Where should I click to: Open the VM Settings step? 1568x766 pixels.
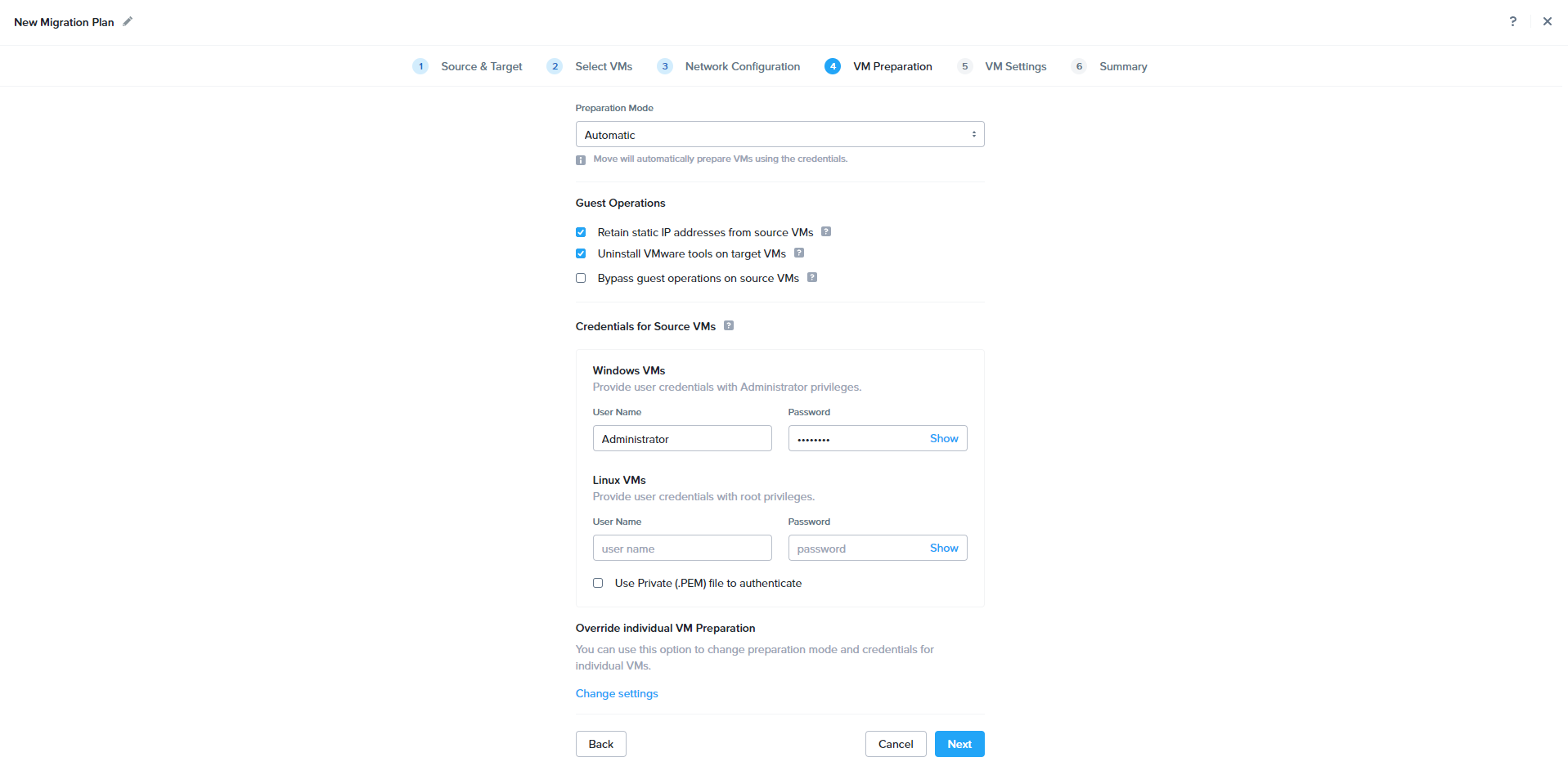click(1015, 66)
